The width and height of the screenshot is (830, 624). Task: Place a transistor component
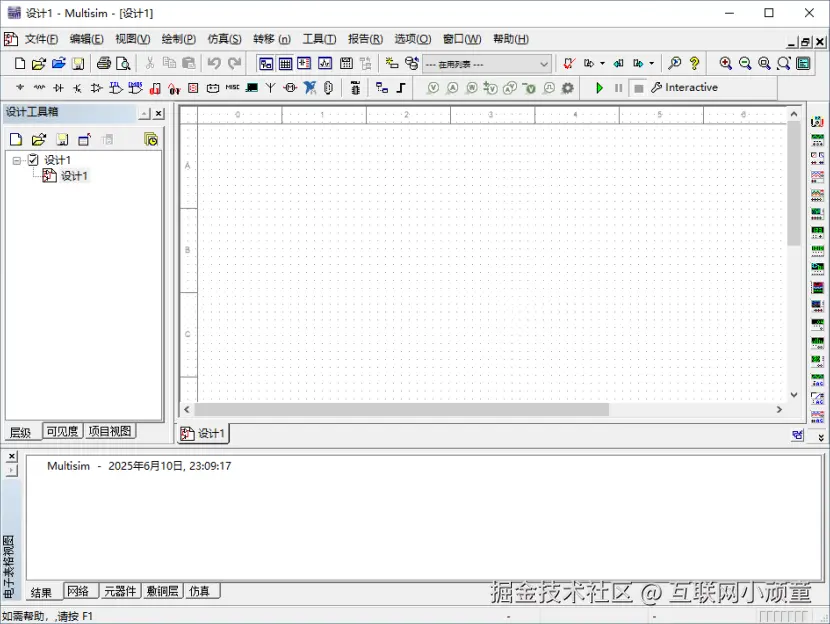77,87
